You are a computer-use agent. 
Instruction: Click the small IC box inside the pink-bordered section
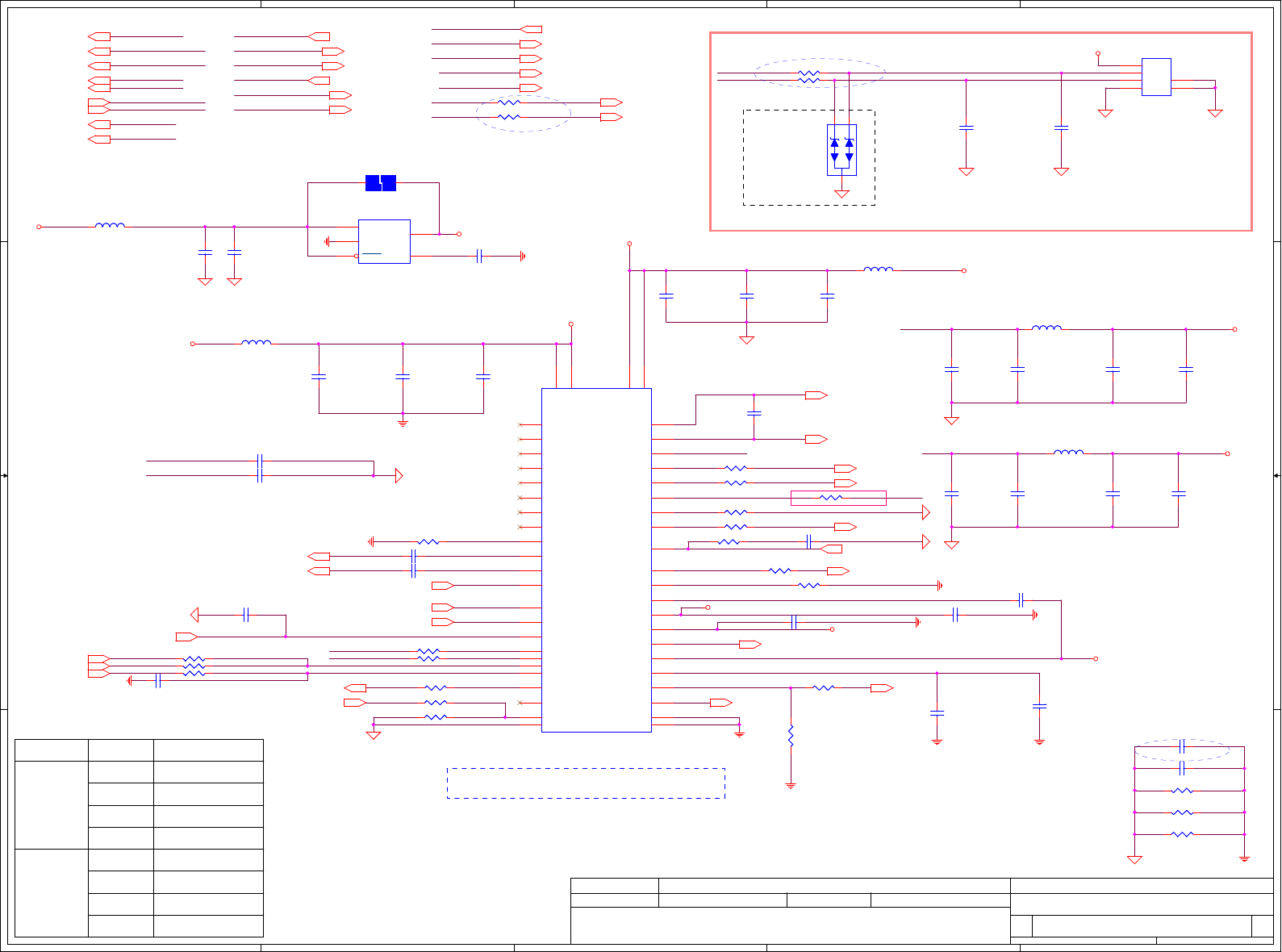point(1156,77)
